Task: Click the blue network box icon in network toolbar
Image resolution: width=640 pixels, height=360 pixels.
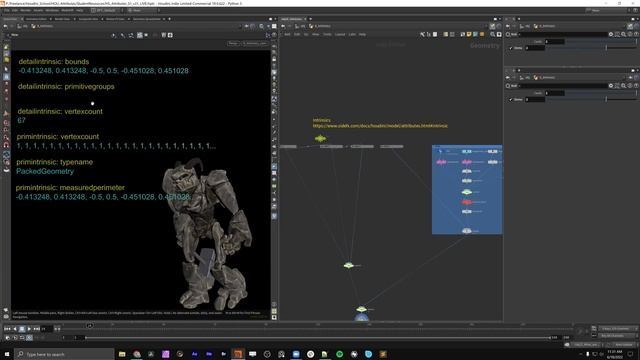Action: tap(476, 35)
